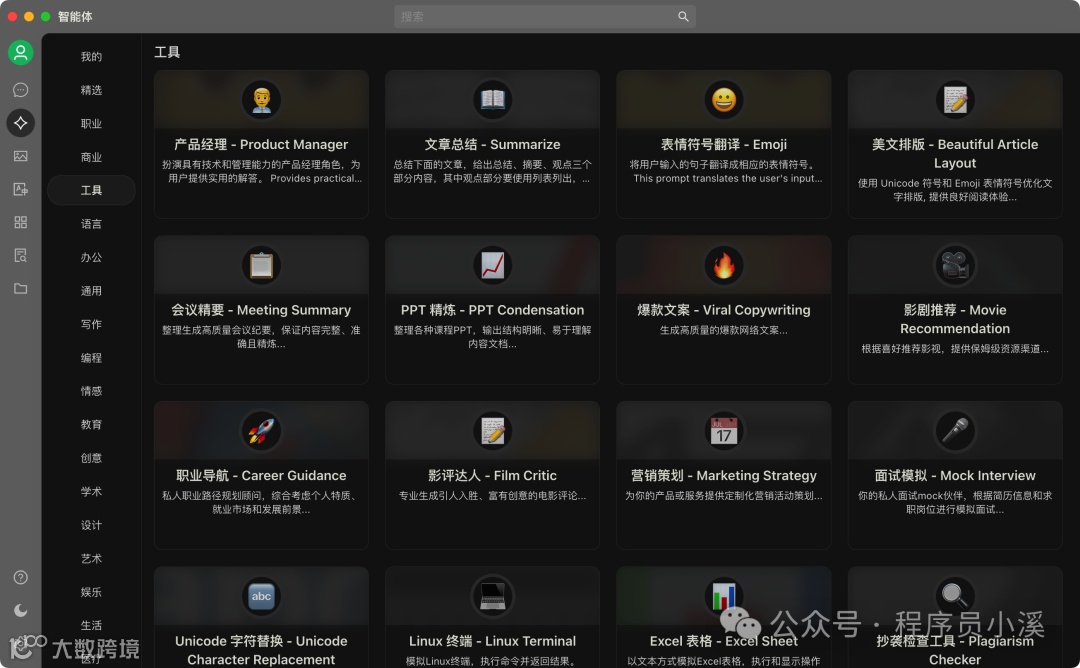1080x668 pixels.
Task: Open the 表情符号翻译 - Emoji title
Action: [x=724, y=145]
